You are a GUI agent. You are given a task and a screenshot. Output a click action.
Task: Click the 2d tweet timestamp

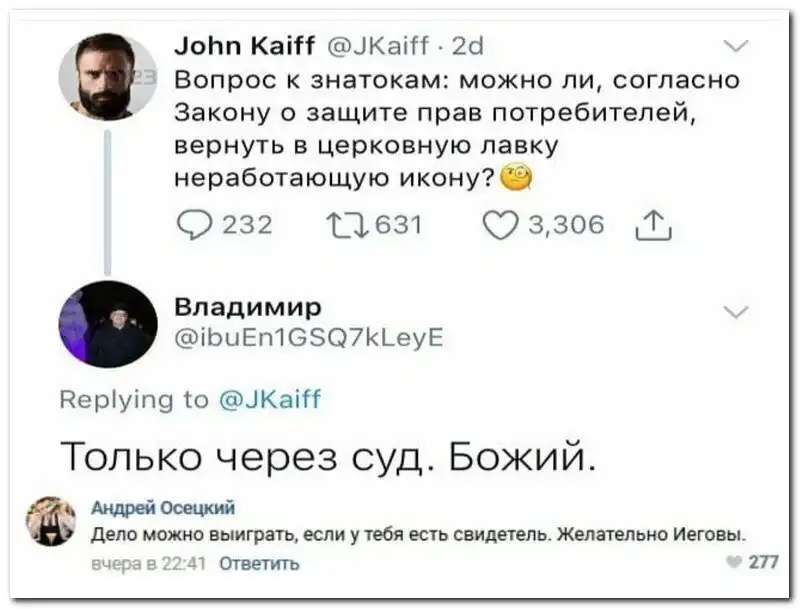pos(468,44)
